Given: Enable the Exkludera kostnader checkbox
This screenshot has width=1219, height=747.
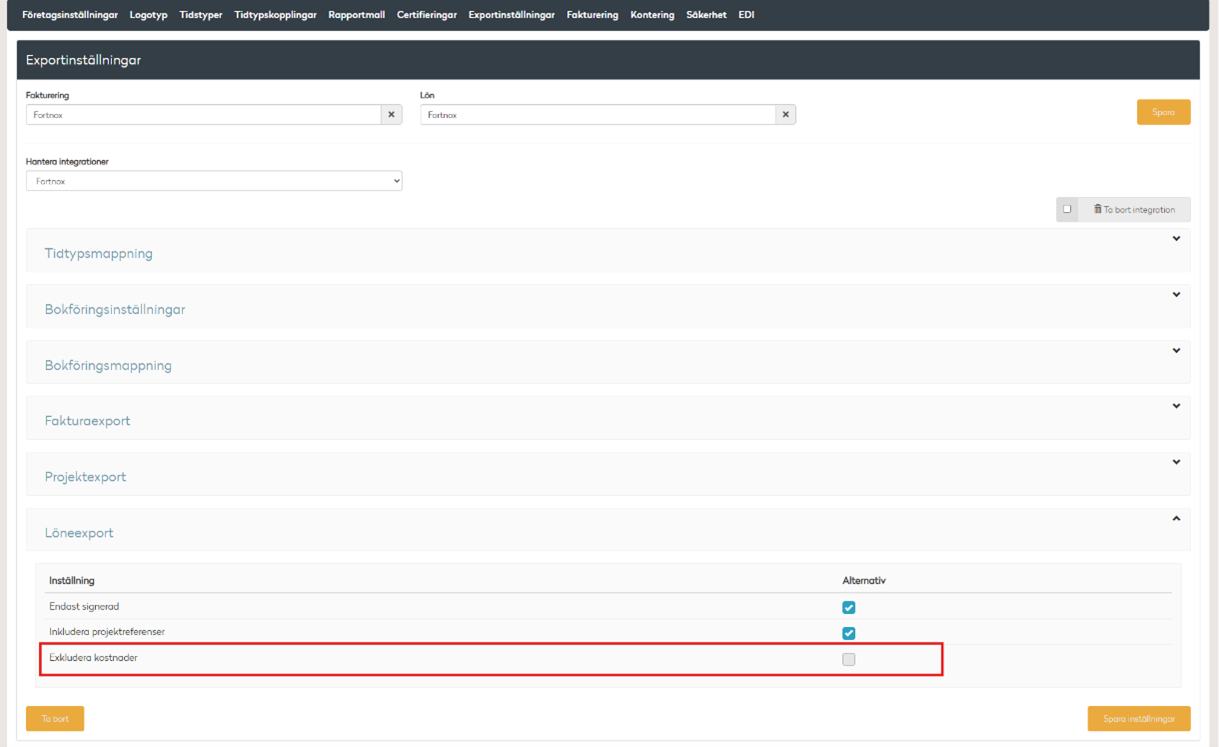Looking at the screenshot, I should click(x=849, y=659).
